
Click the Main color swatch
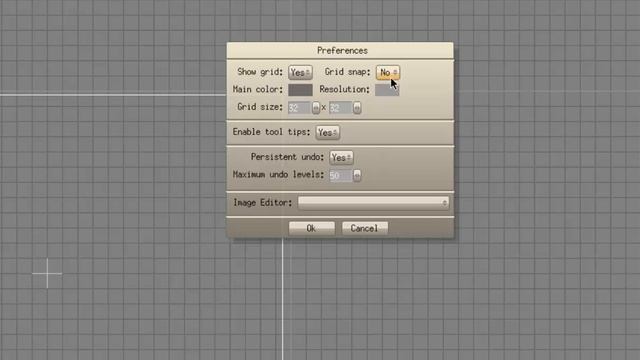[x=300, y=90]
